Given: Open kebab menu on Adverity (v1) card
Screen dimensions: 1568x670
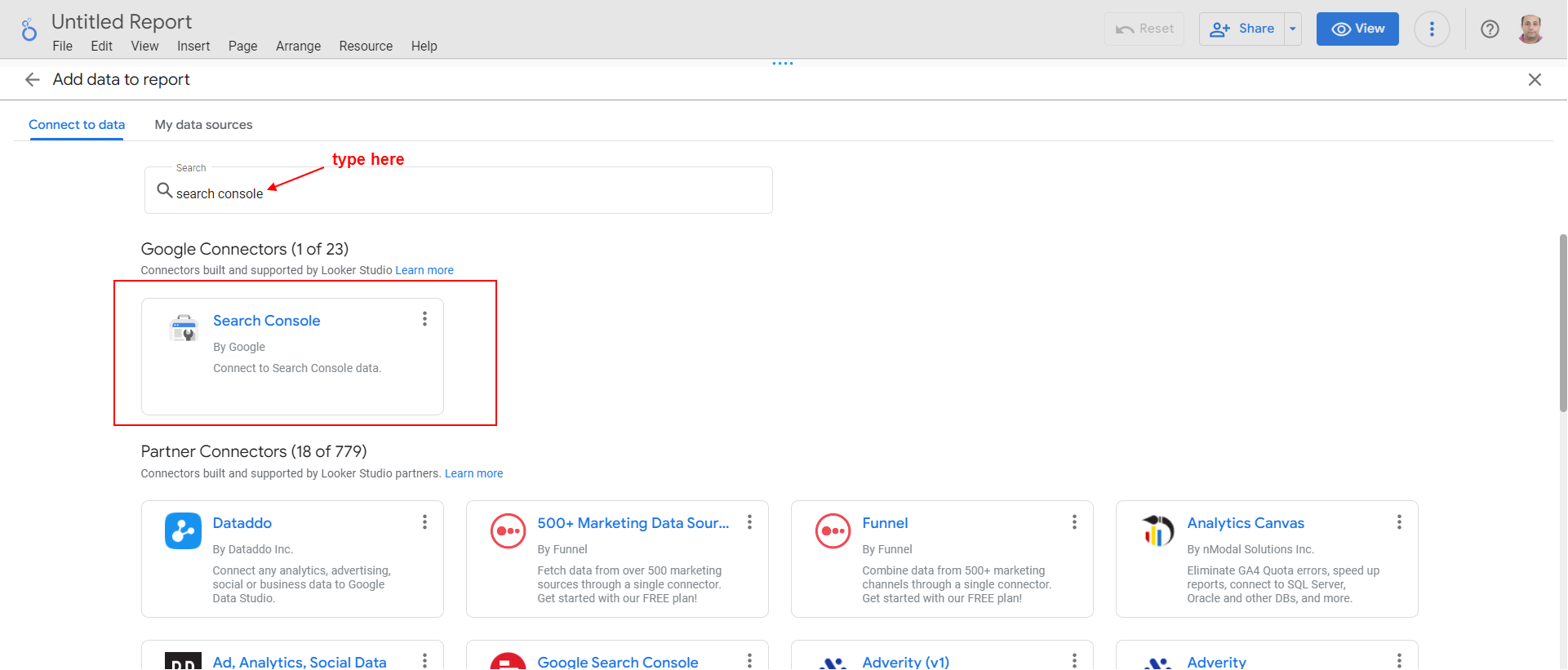Looking at the screenshot, I should (x=1074, y=661).
